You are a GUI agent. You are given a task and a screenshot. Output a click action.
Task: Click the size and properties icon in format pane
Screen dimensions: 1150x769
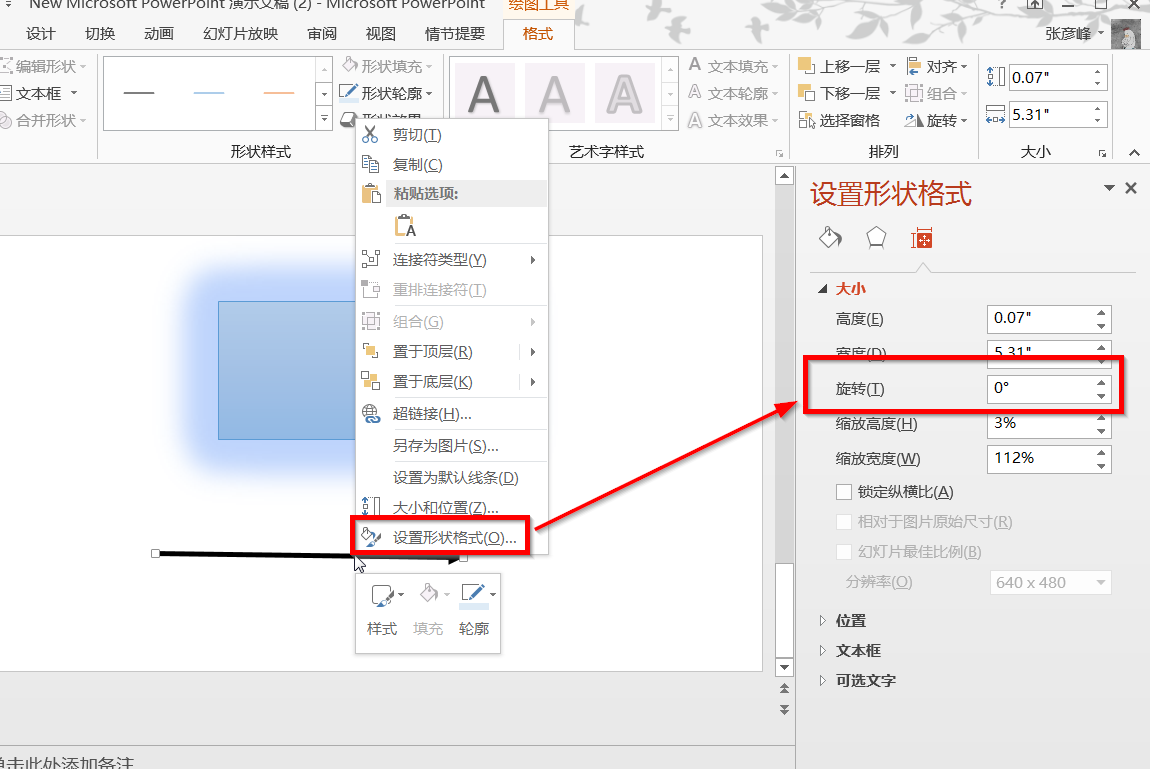tap(921, 238)
